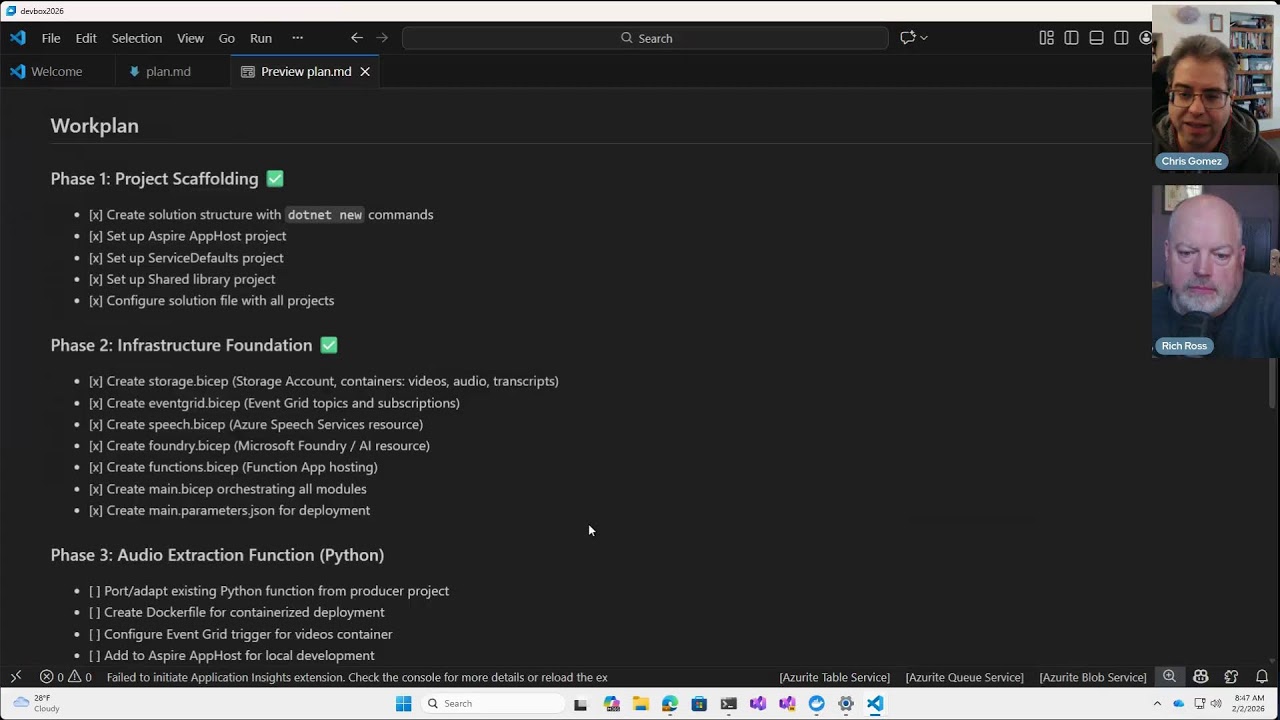Click the Application Insights failure message
This screenshot has height=720, width=1280.
tap(357, 677)
